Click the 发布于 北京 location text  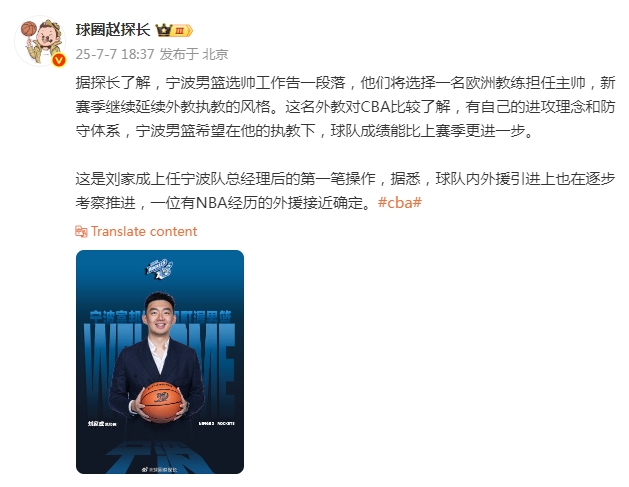coord(194,54)
